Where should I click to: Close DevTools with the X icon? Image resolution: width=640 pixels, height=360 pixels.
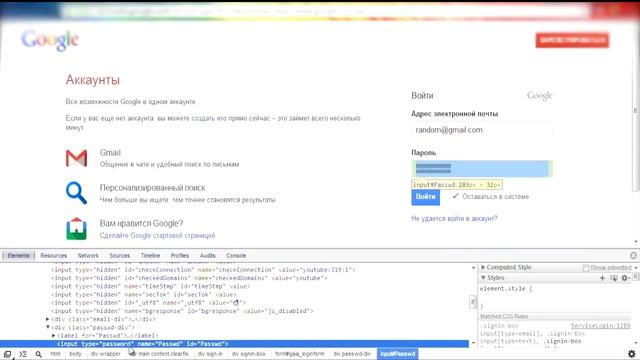633,256
